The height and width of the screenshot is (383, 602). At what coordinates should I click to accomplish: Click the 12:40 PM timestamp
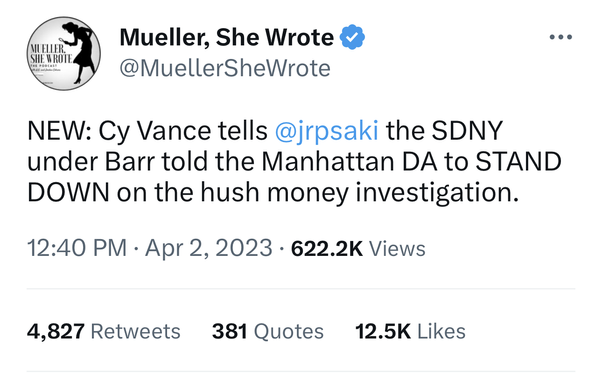(77, 248)
